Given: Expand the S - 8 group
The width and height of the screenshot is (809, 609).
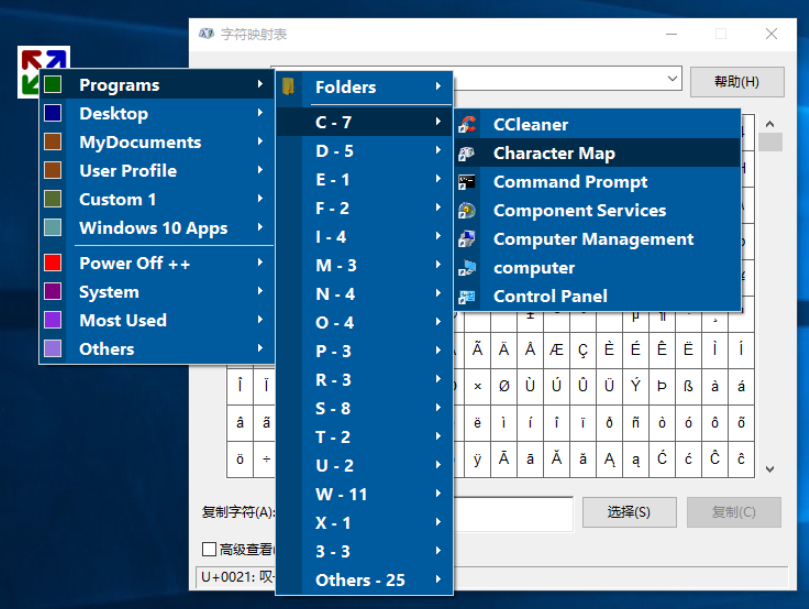Looking at the screenshot, I should click(364, 408).
